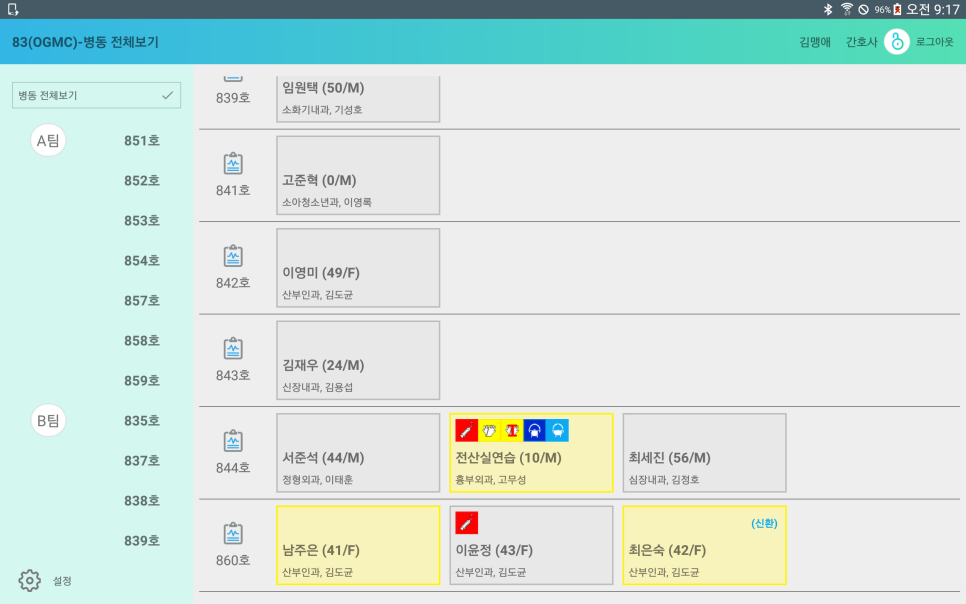Open patient card 최은숙 (42/F)
The width and height of the screenshot is (966, 604).
[x=704, y=545]
